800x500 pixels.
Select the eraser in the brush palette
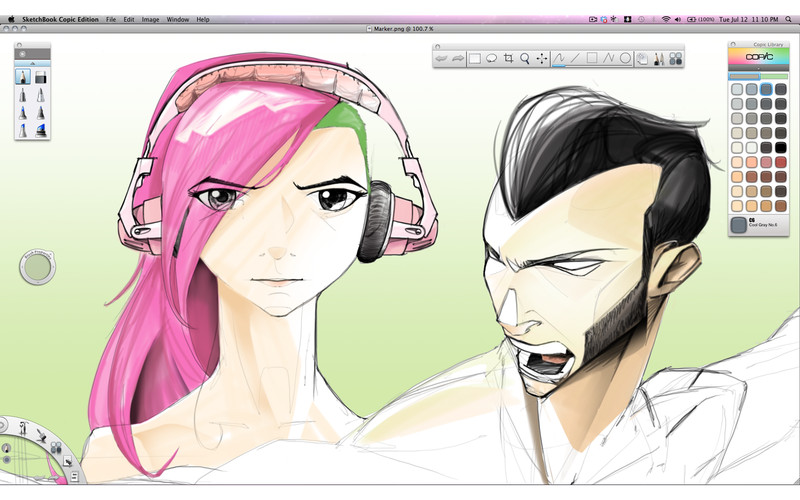pyautogui.click(x=41, y=77)
